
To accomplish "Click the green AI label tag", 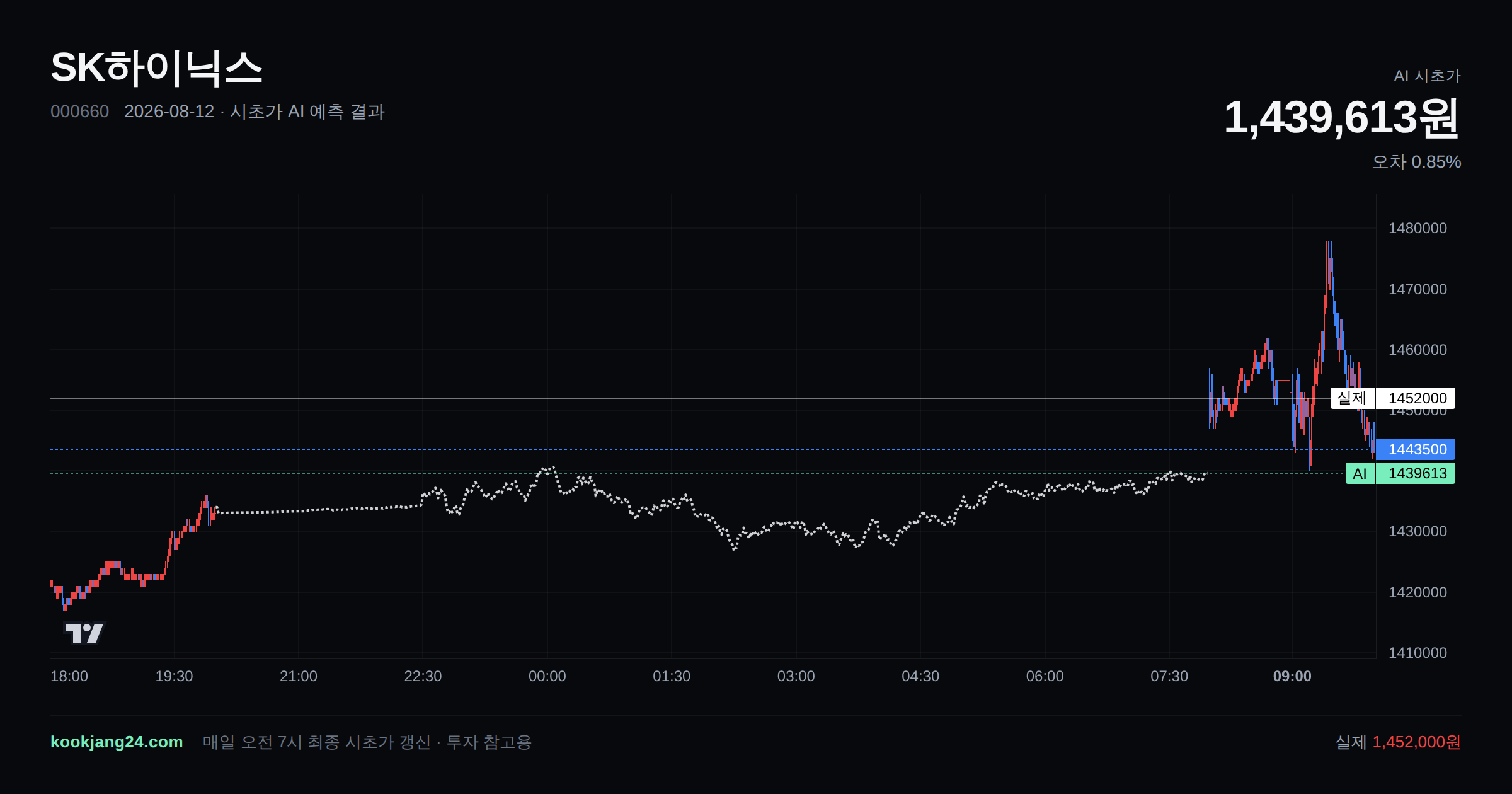I will [1360, 473].
